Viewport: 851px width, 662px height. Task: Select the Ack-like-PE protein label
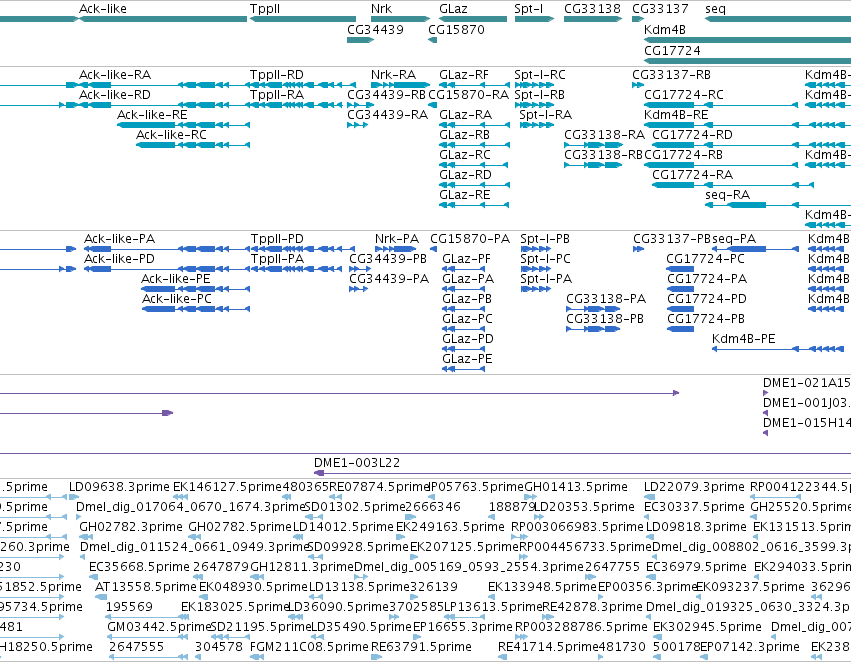coord(176,278)
